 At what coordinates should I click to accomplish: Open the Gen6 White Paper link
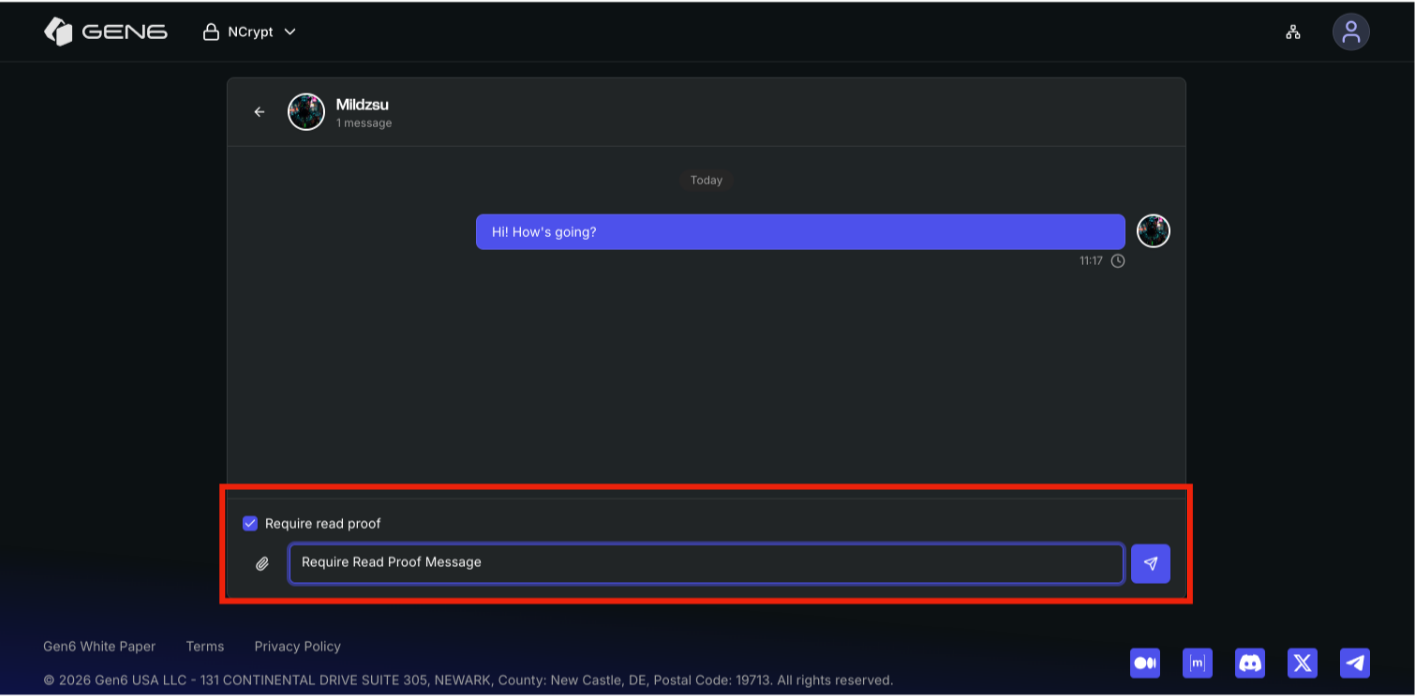pyautogui.click(x=99, y=646)
